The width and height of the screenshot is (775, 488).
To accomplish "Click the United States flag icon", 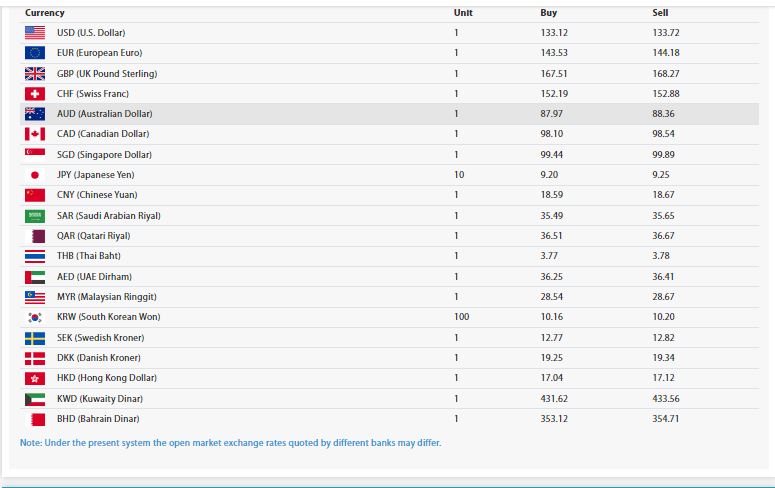I will (35, 33).
